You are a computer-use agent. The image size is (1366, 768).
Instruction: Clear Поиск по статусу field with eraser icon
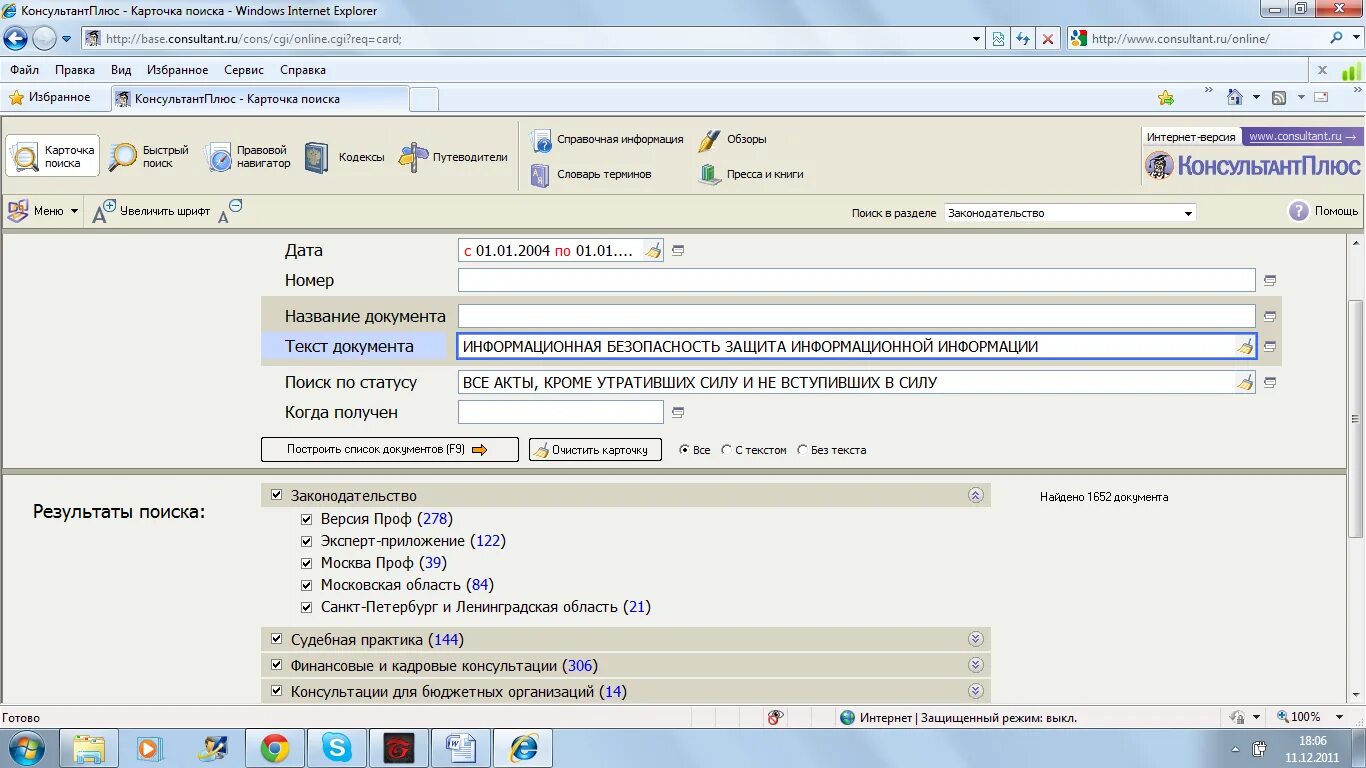click(x=1244, y=382)
